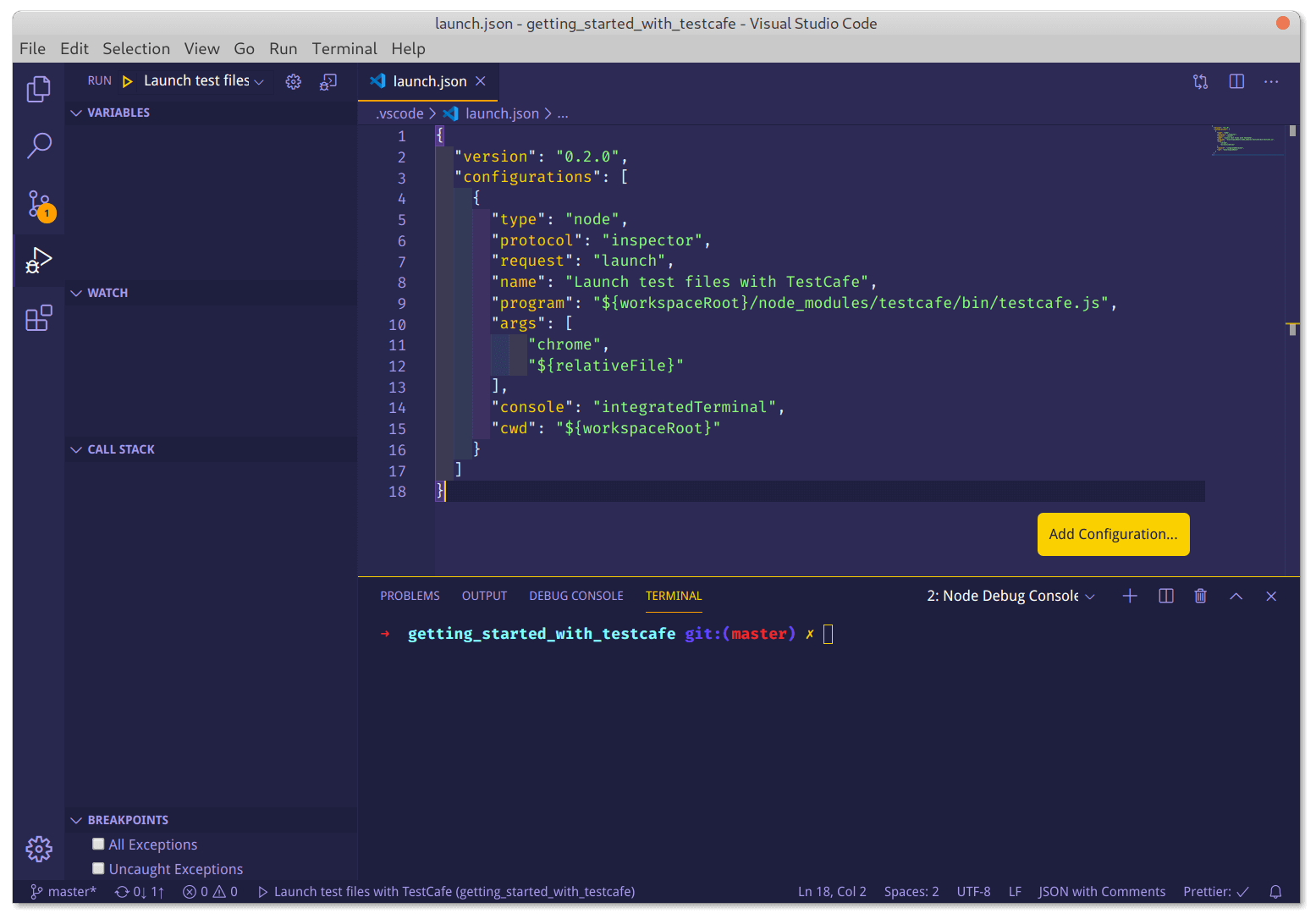Image resolution: width=1316 pixels, height=919 pixels.
Task: Open the Debug Console icon in the RUN header
Action: 328,81
